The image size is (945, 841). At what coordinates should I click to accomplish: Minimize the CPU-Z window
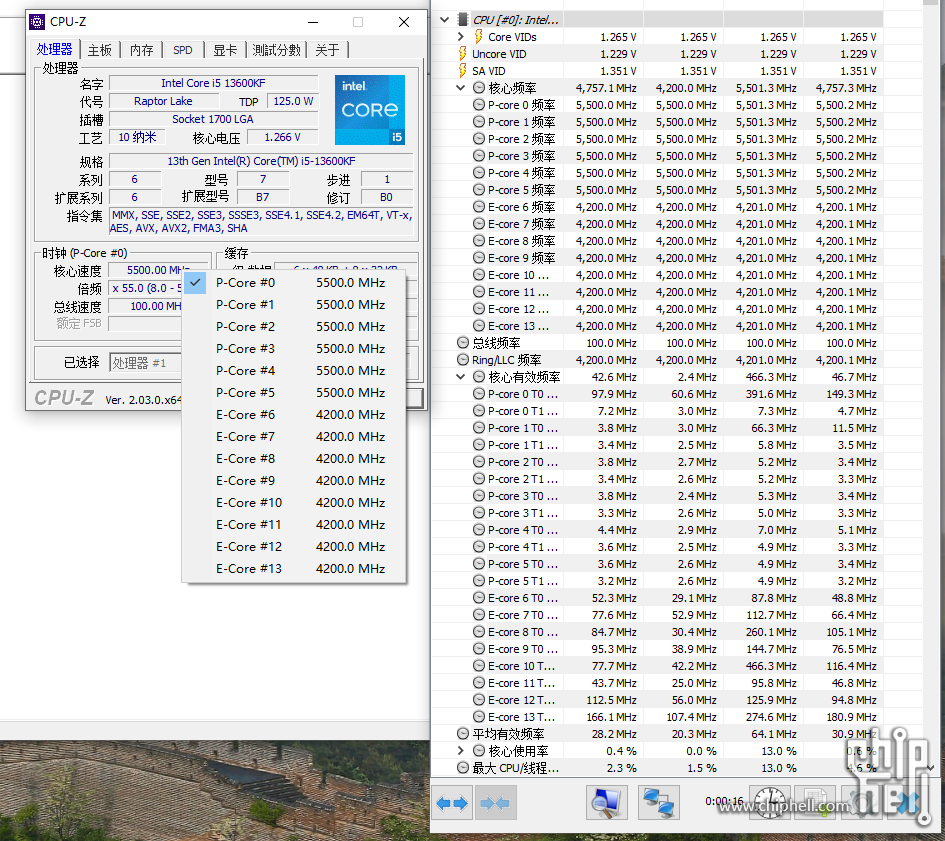[313, 22]
